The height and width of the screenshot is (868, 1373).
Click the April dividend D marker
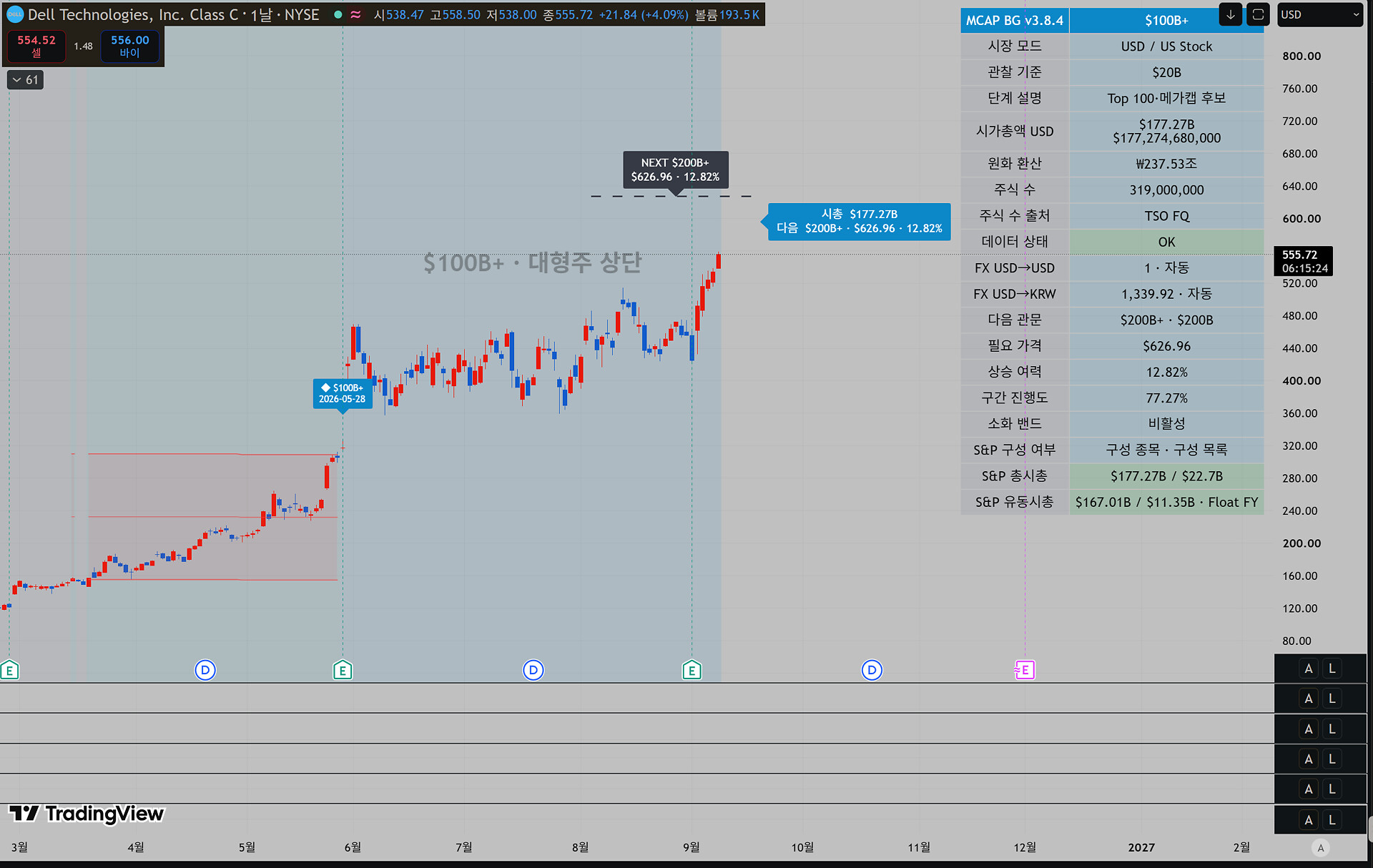(205, 670)
